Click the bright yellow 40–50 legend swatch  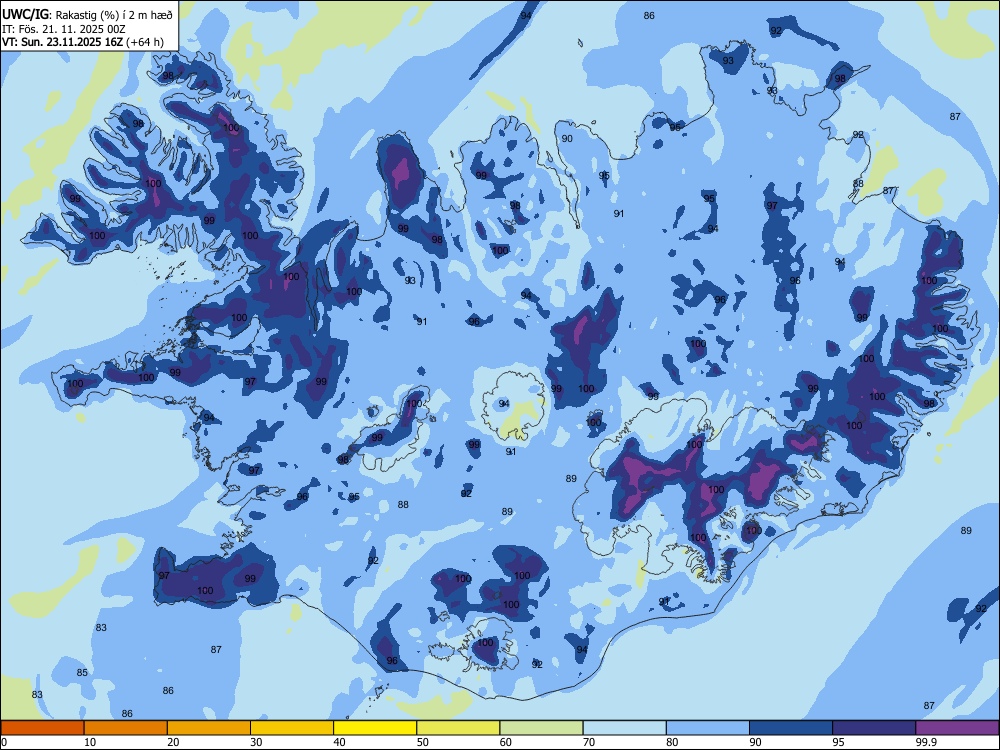375,728
